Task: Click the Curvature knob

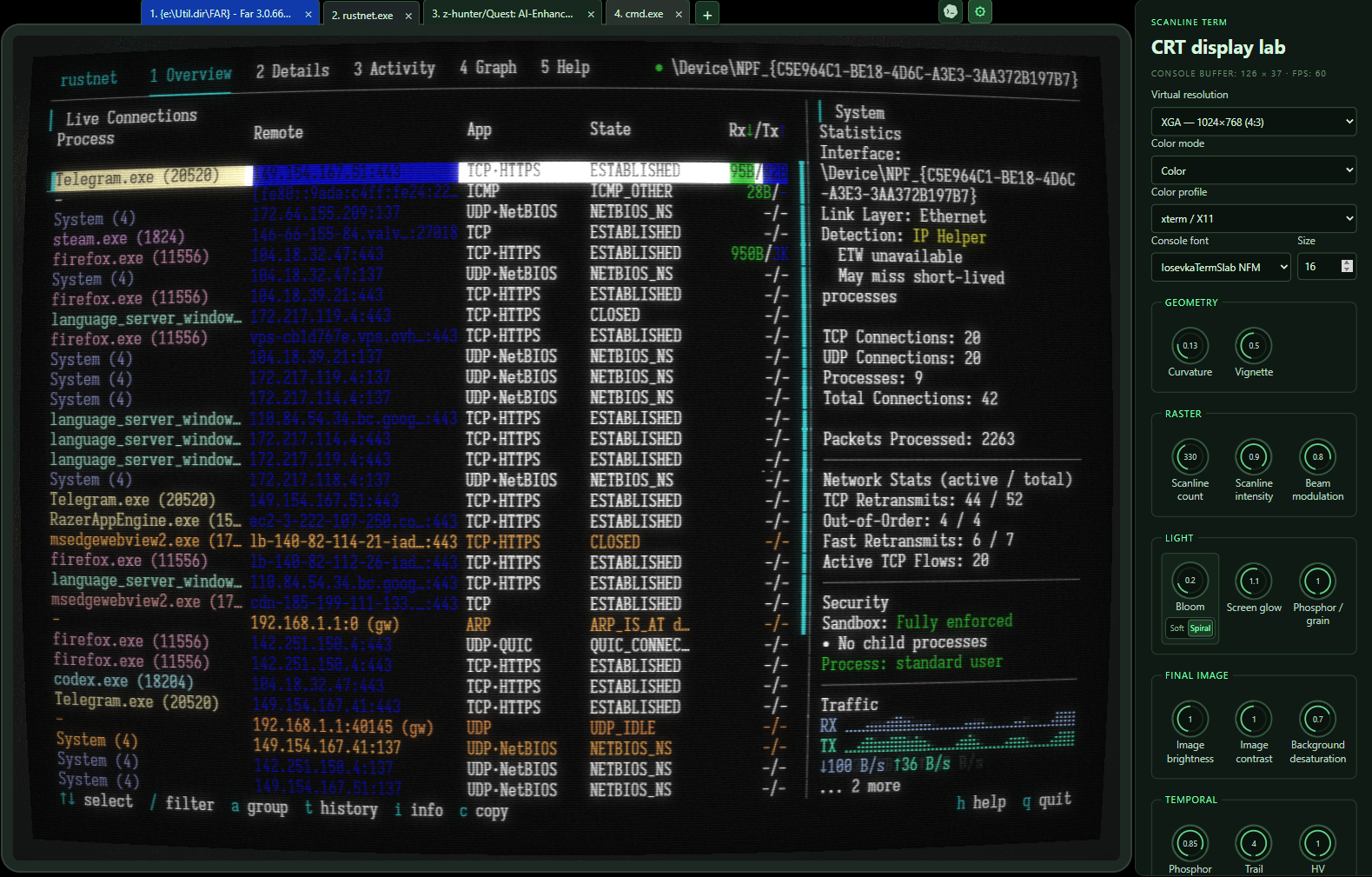Action: (x=1190, y=346)
